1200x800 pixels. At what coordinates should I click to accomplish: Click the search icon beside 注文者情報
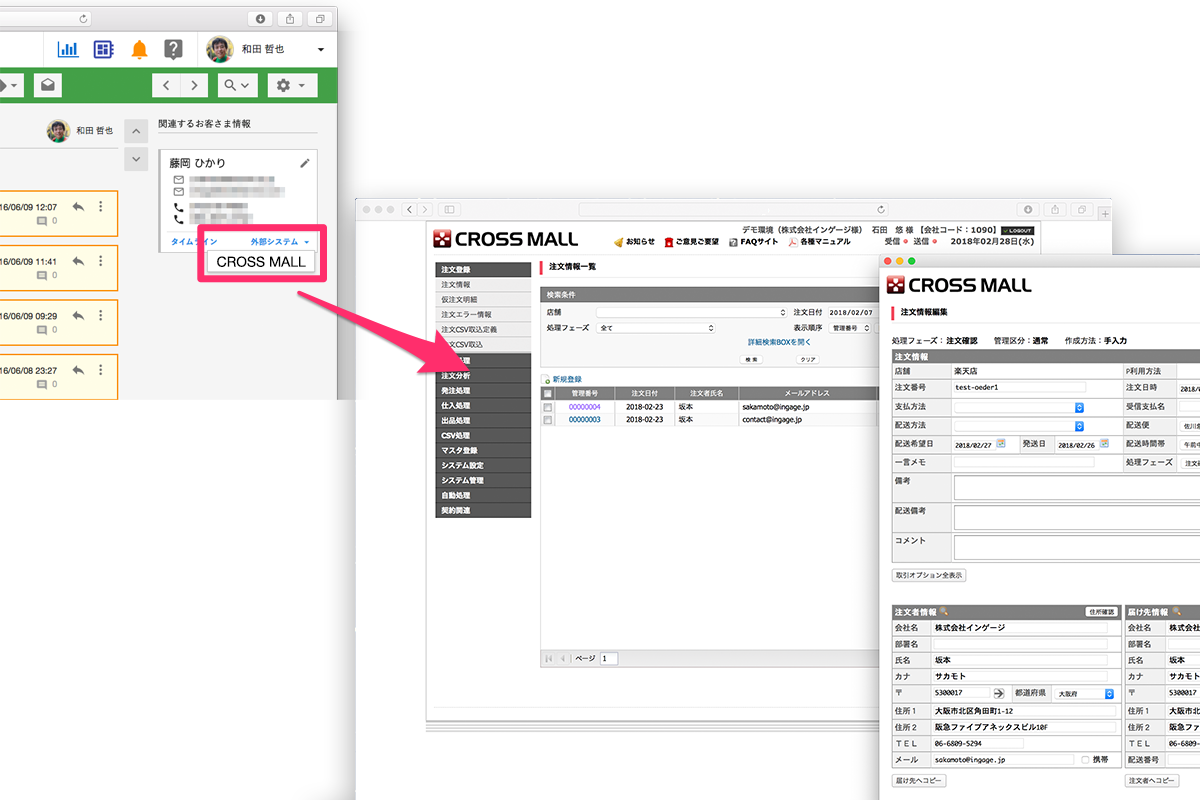(943, 611)
